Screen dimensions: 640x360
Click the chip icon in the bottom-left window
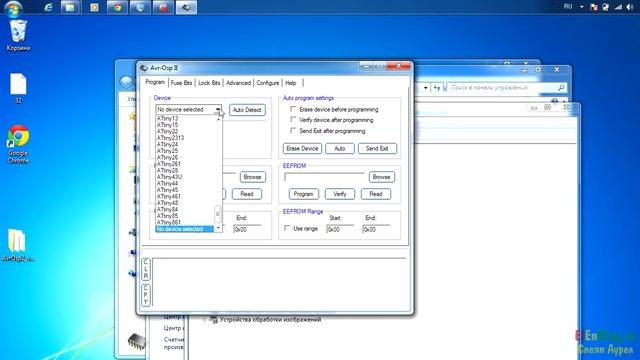click(x=136, y=341)
